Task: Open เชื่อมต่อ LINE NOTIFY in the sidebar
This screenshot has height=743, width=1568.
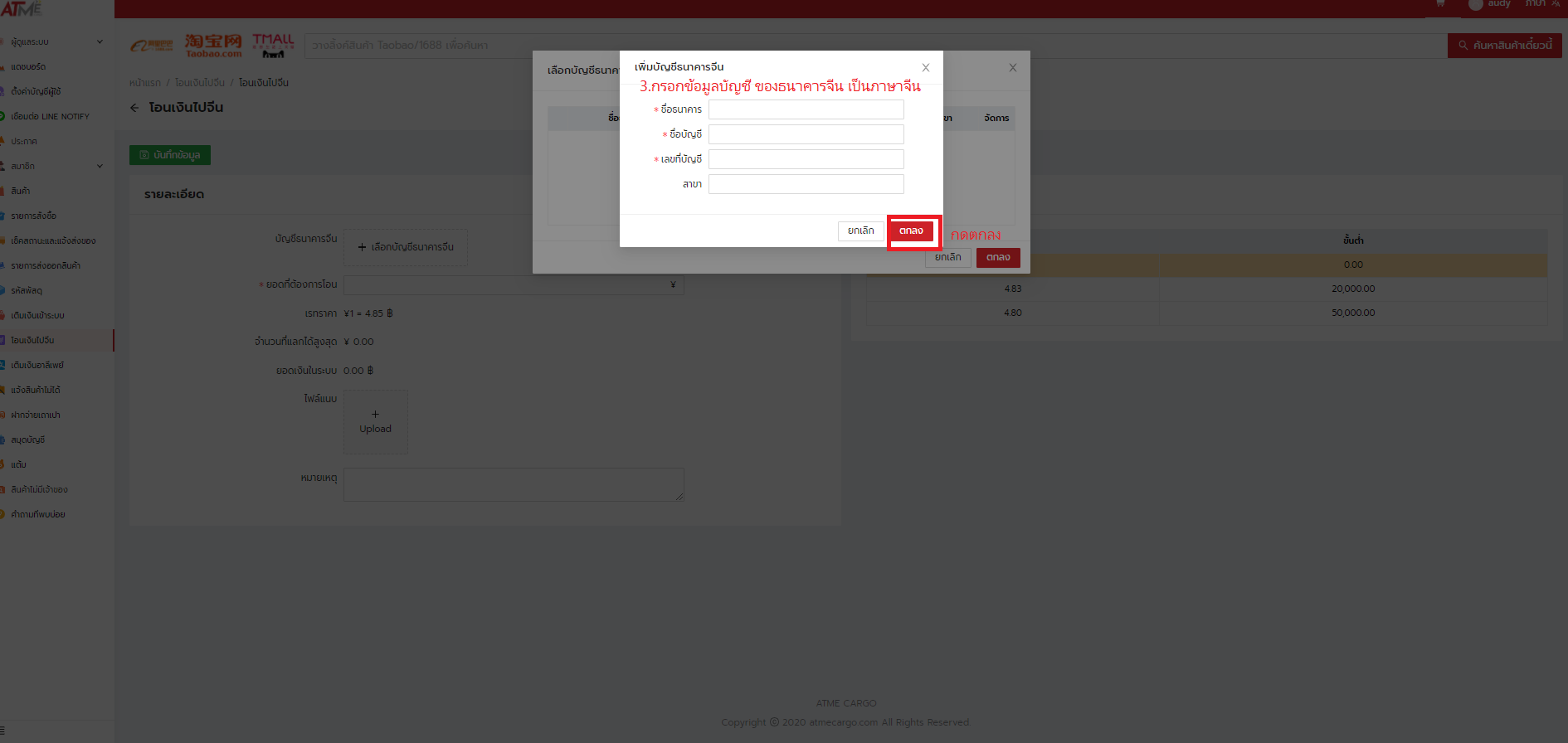Action: pos(50,116)
